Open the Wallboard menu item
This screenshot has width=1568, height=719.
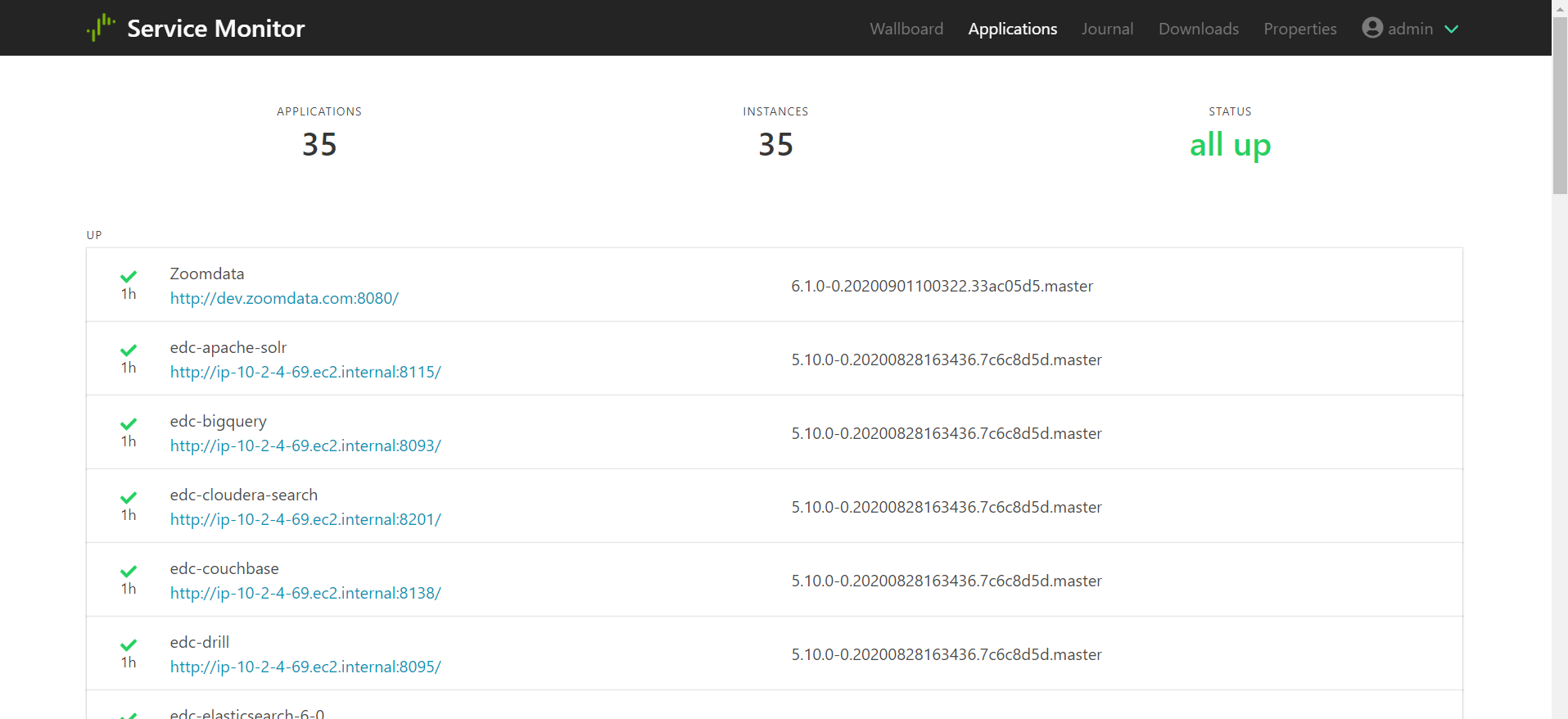[906, 29]
